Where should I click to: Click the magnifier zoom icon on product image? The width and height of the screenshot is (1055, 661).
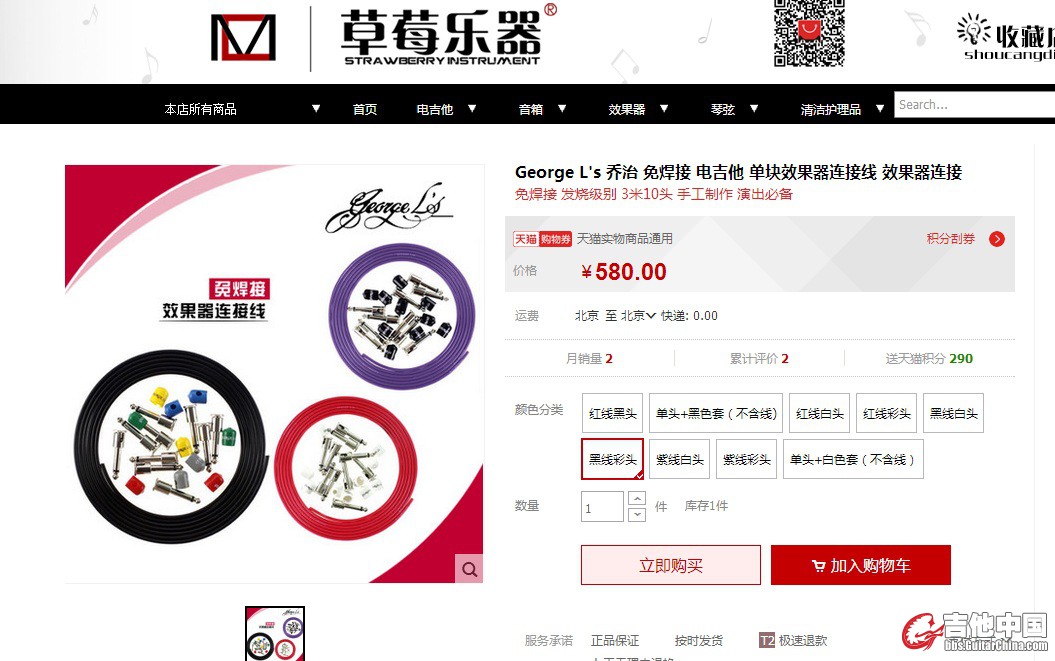469,569
